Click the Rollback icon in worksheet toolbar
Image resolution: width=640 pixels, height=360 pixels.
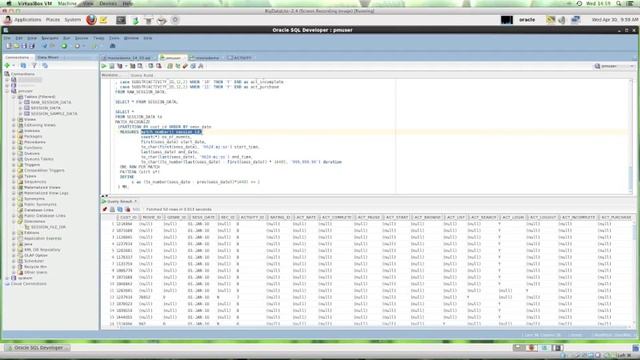[158, 66]
